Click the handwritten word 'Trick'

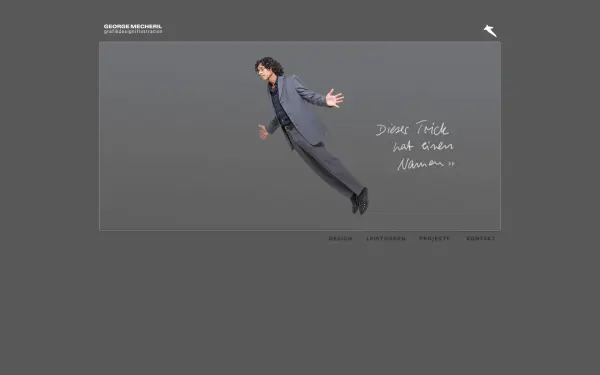[432, 128]
